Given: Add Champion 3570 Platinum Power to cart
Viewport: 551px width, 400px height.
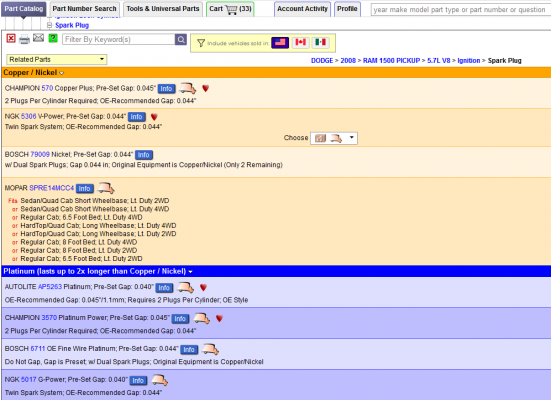Looking at the screenshot, I should click(202, 318).
